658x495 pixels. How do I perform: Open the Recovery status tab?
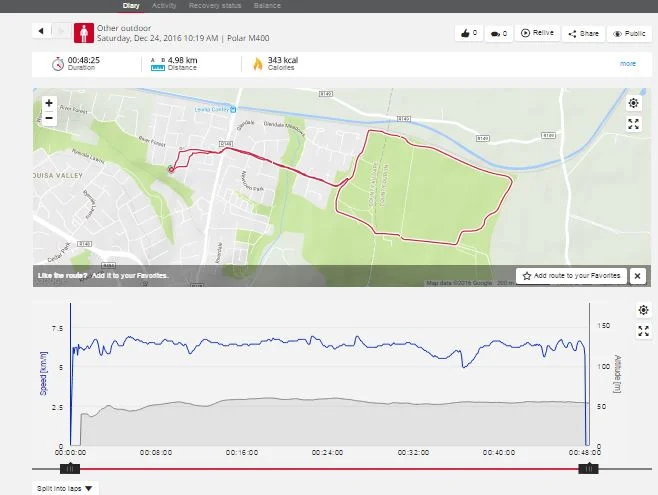(215, 6)
